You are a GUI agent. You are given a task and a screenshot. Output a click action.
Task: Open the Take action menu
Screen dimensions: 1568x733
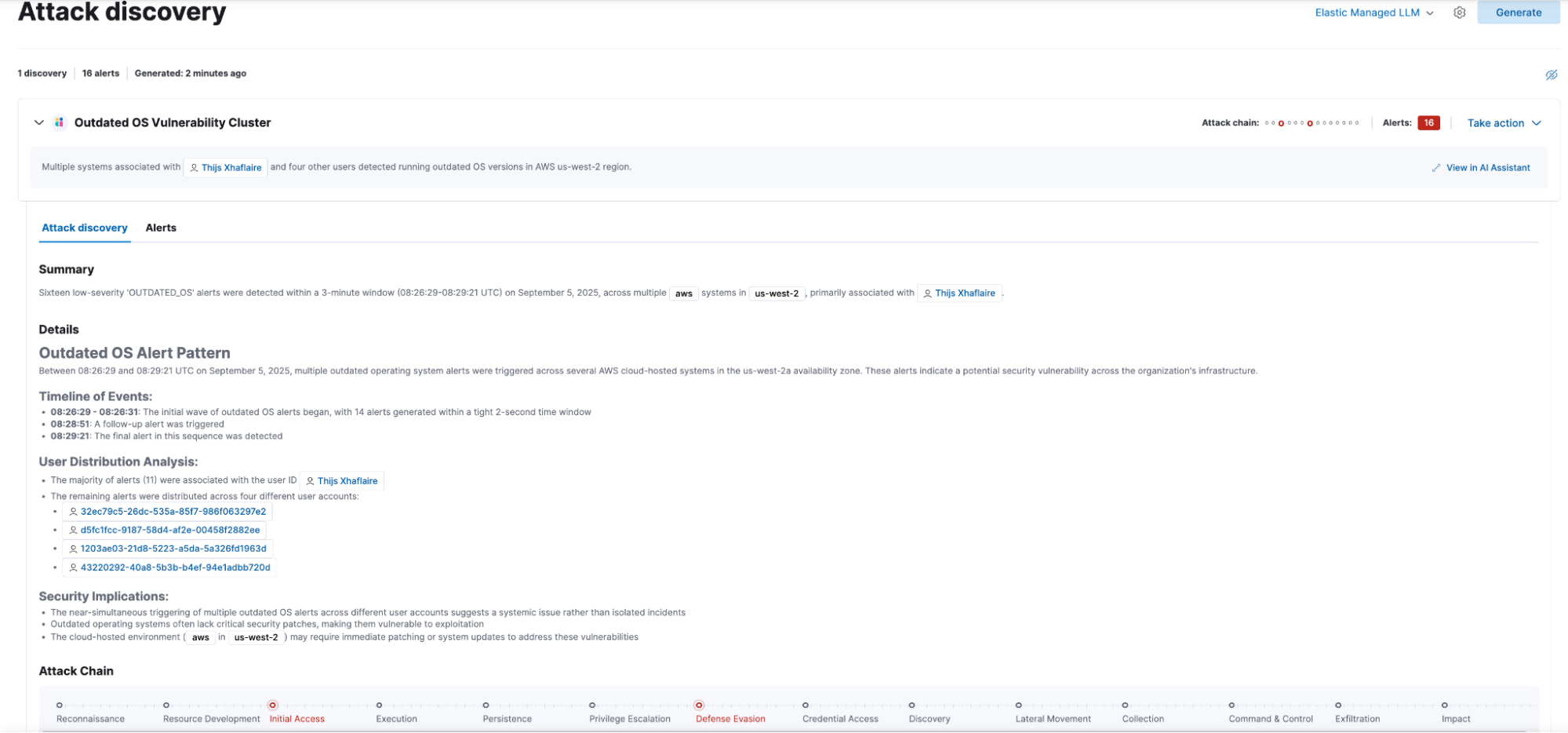1502,122
